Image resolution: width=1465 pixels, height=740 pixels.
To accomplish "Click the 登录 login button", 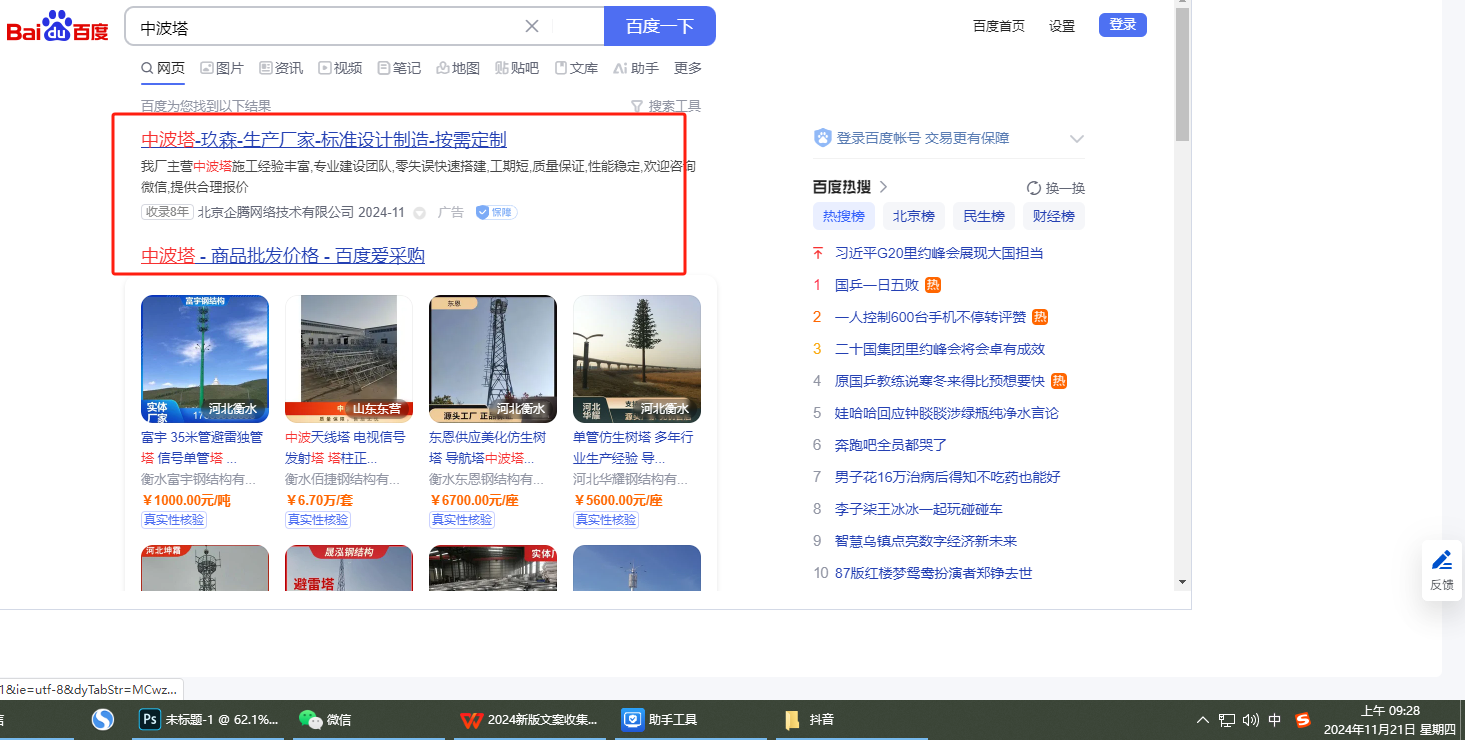I will point(1122,25).
